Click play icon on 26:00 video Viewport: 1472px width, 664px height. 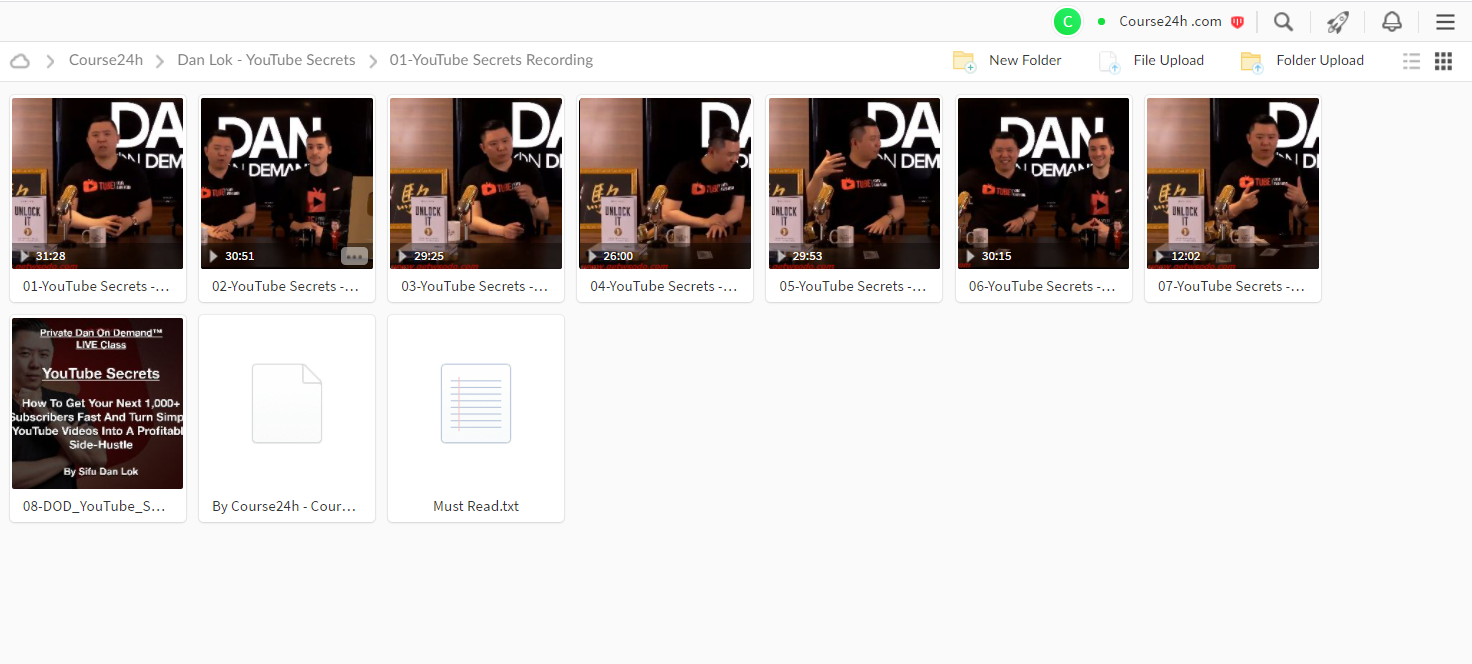[591, 256]
